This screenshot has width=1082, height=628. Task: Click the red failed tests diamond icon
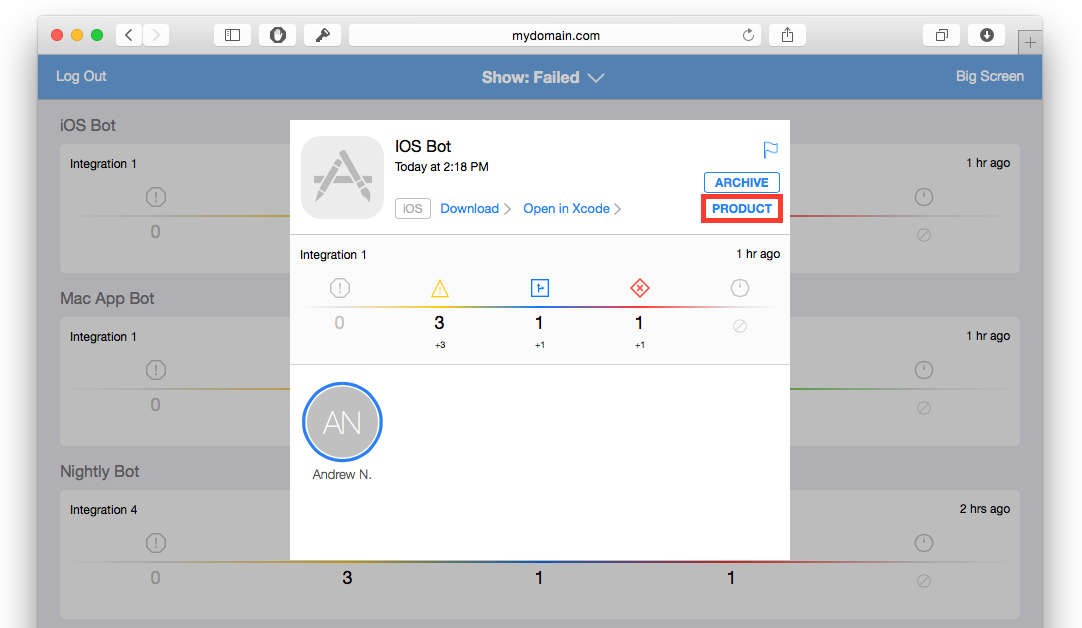(x=640, y=288)
